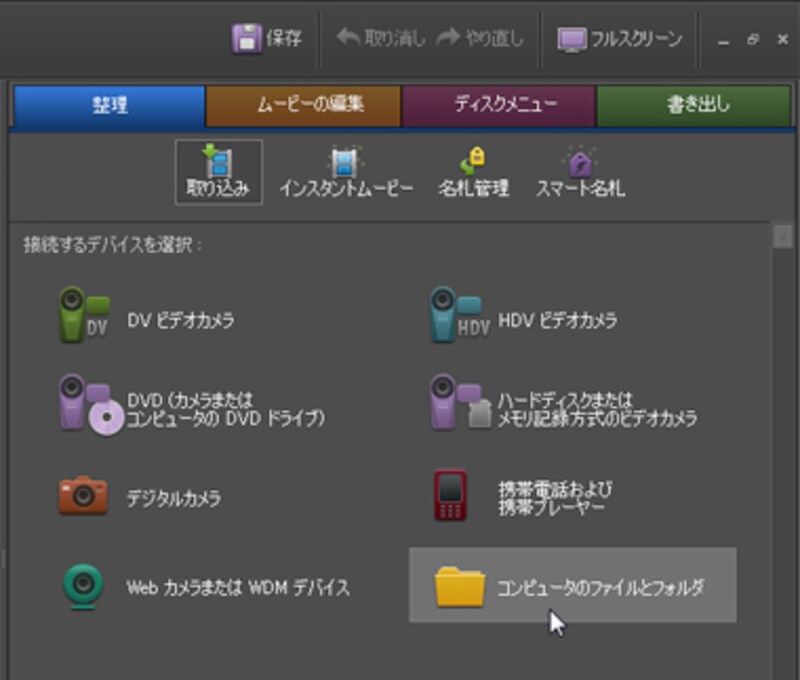Click the 保存 (Save) floppy icon
The image size is (800, 680).
click(x=246, y=39)
